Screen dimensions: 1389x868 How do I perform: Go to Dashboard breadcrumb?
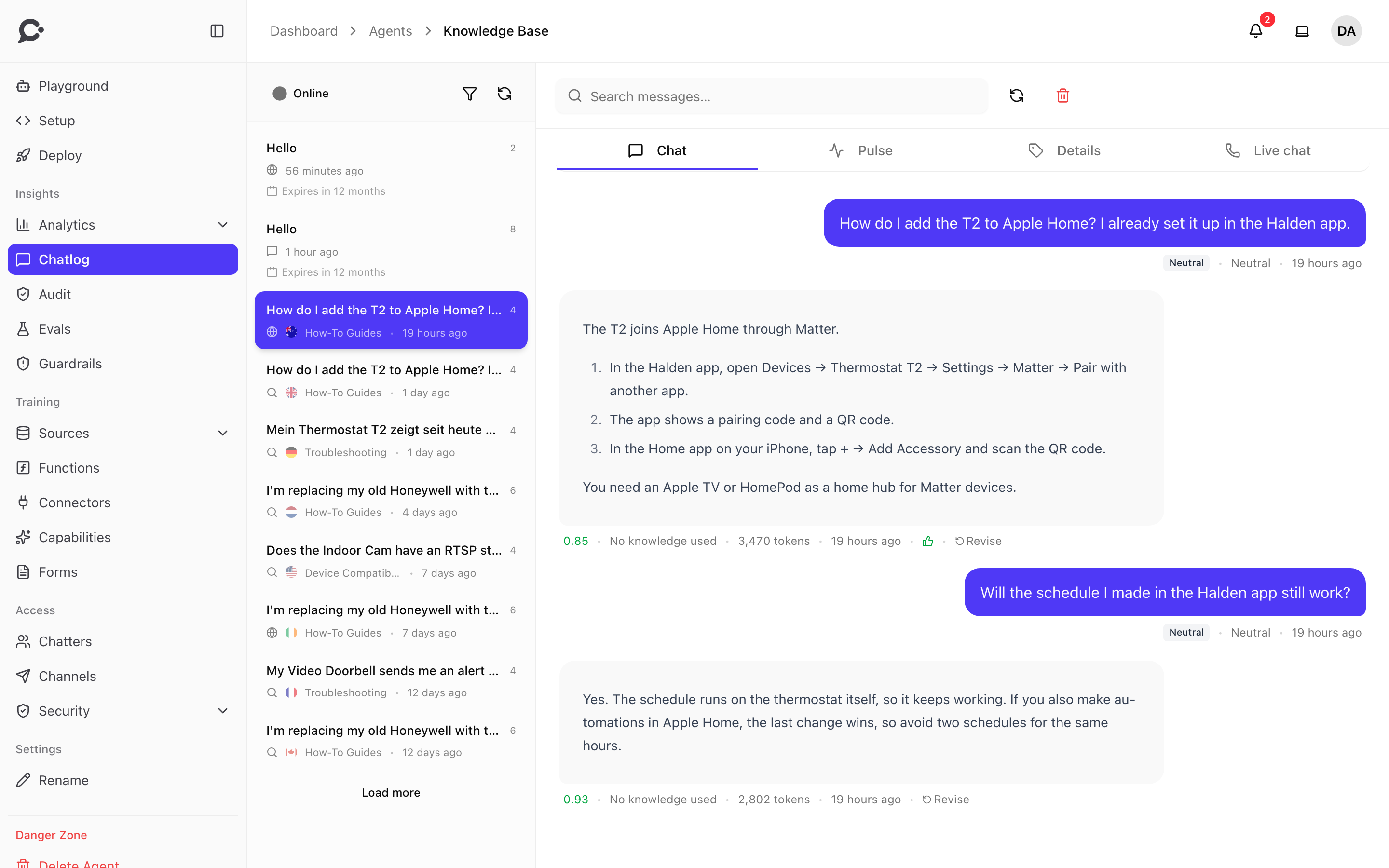304,31
